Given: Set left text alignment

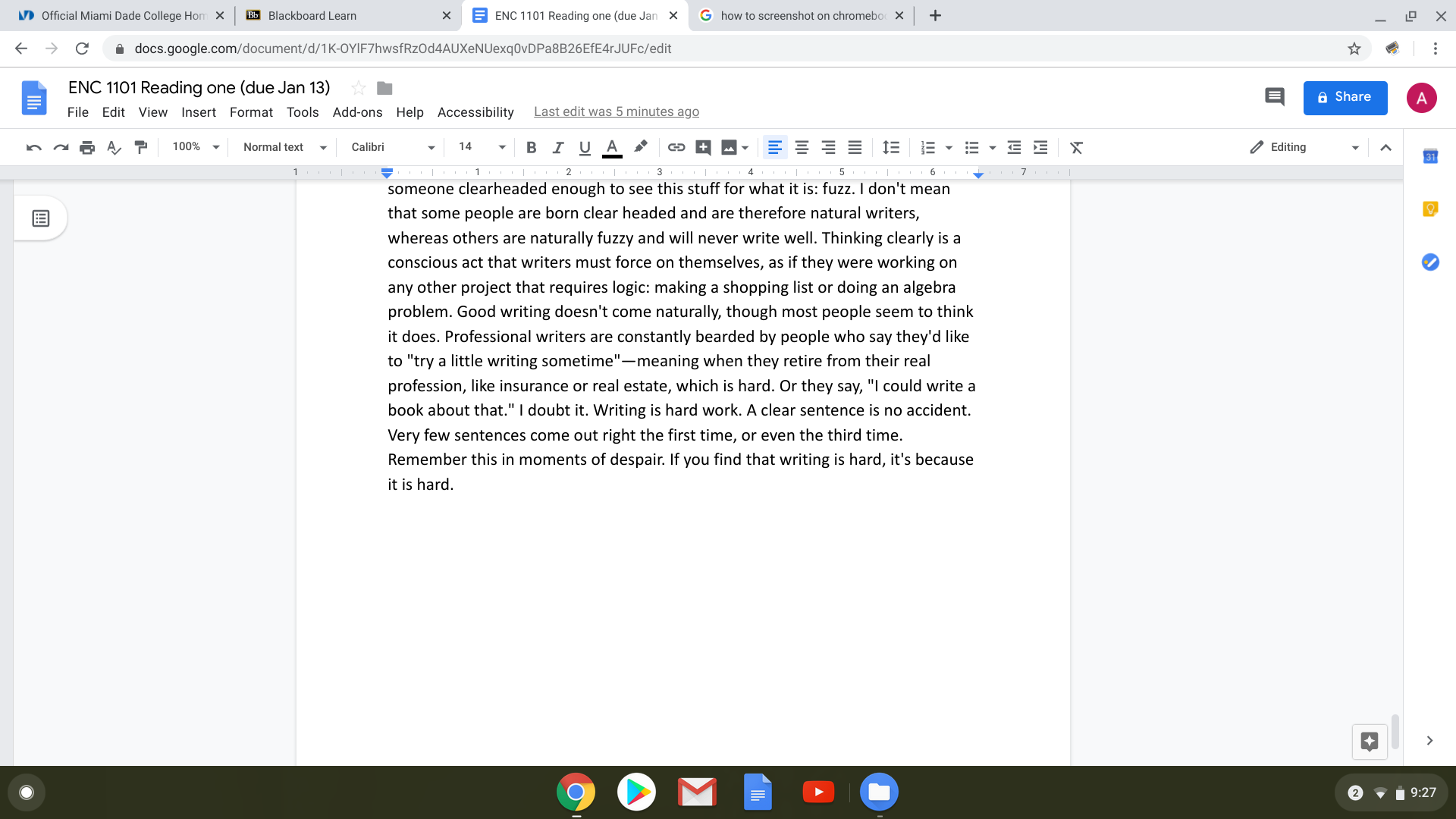Looking at the screenshot, I should 775,147.
